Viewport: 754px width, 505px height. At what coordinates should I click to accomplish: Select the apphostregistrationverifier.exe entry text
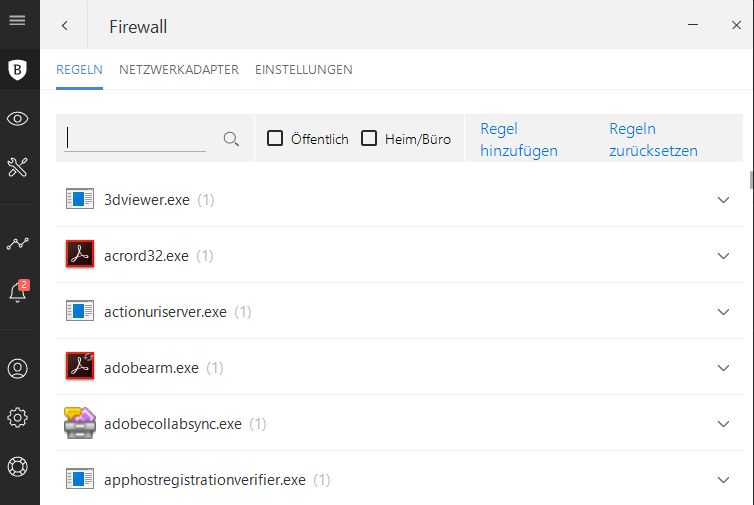coord(205,480)
